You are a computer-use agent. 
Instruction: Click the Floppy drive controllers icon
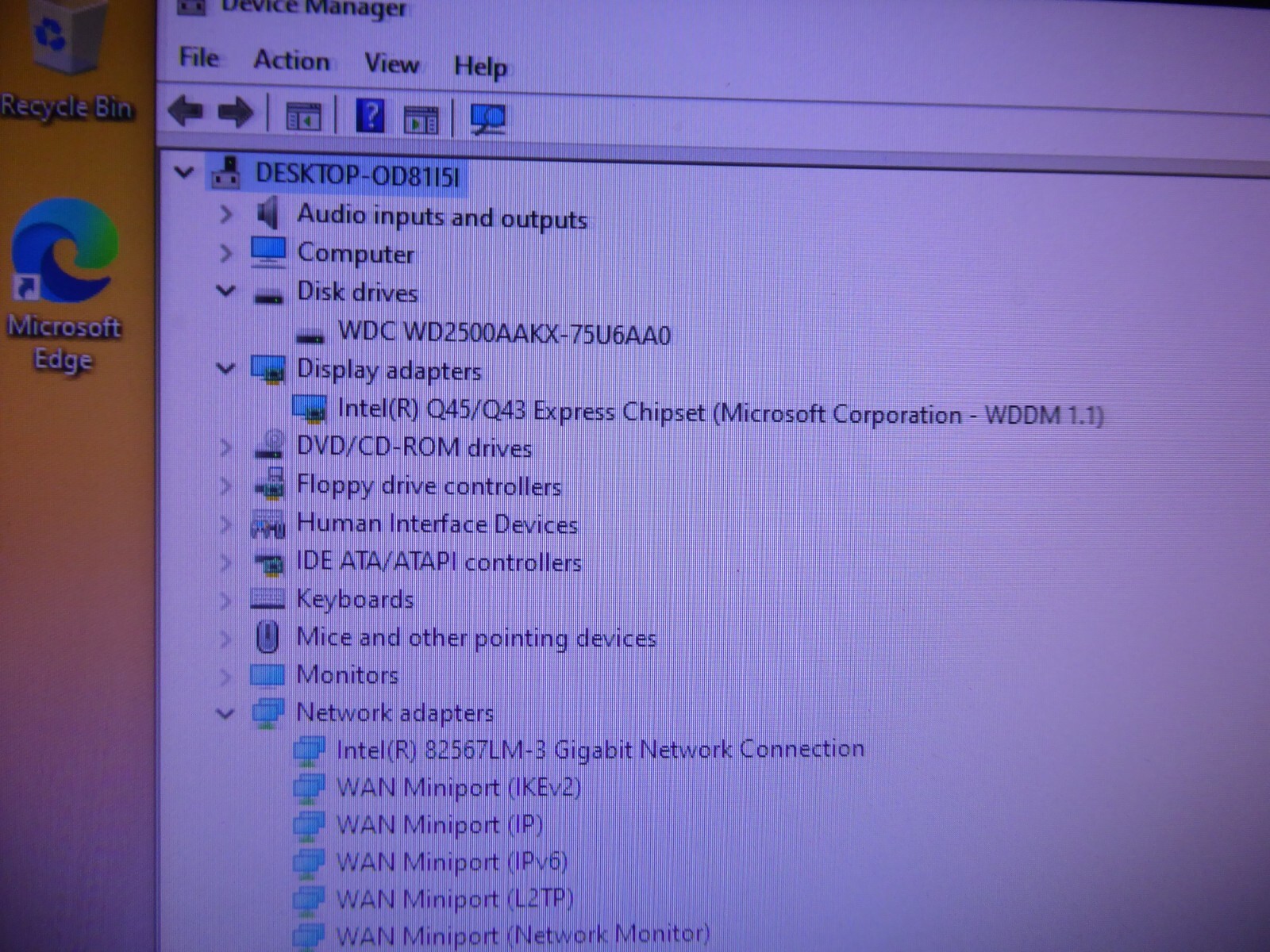(270, 483)
